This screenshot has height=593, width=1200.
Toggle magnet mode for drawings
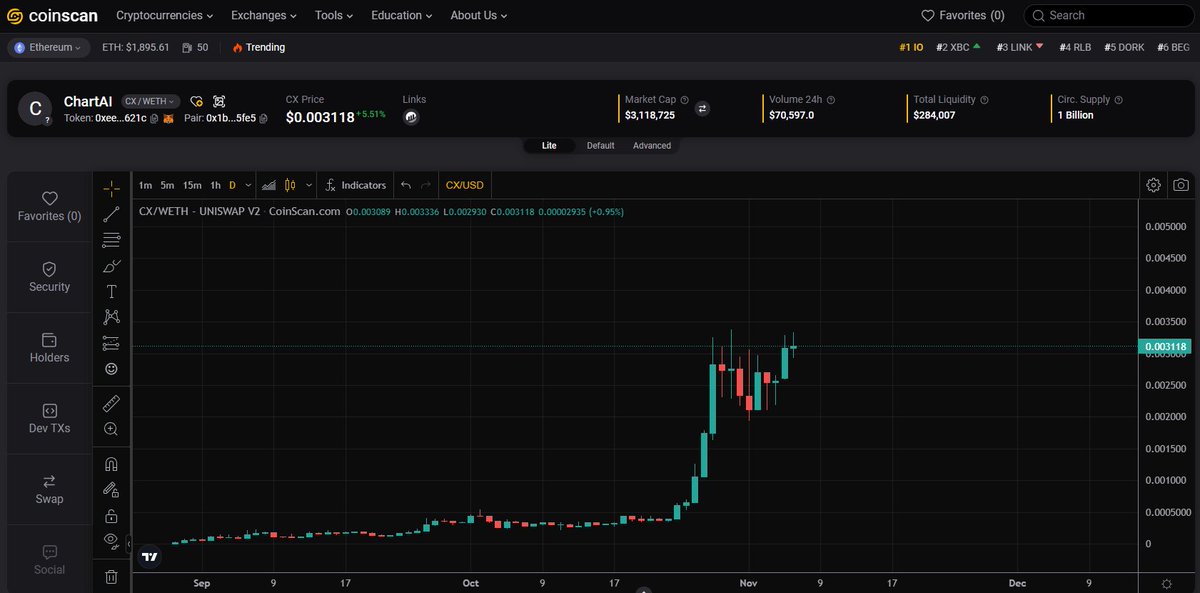[111, 464]
